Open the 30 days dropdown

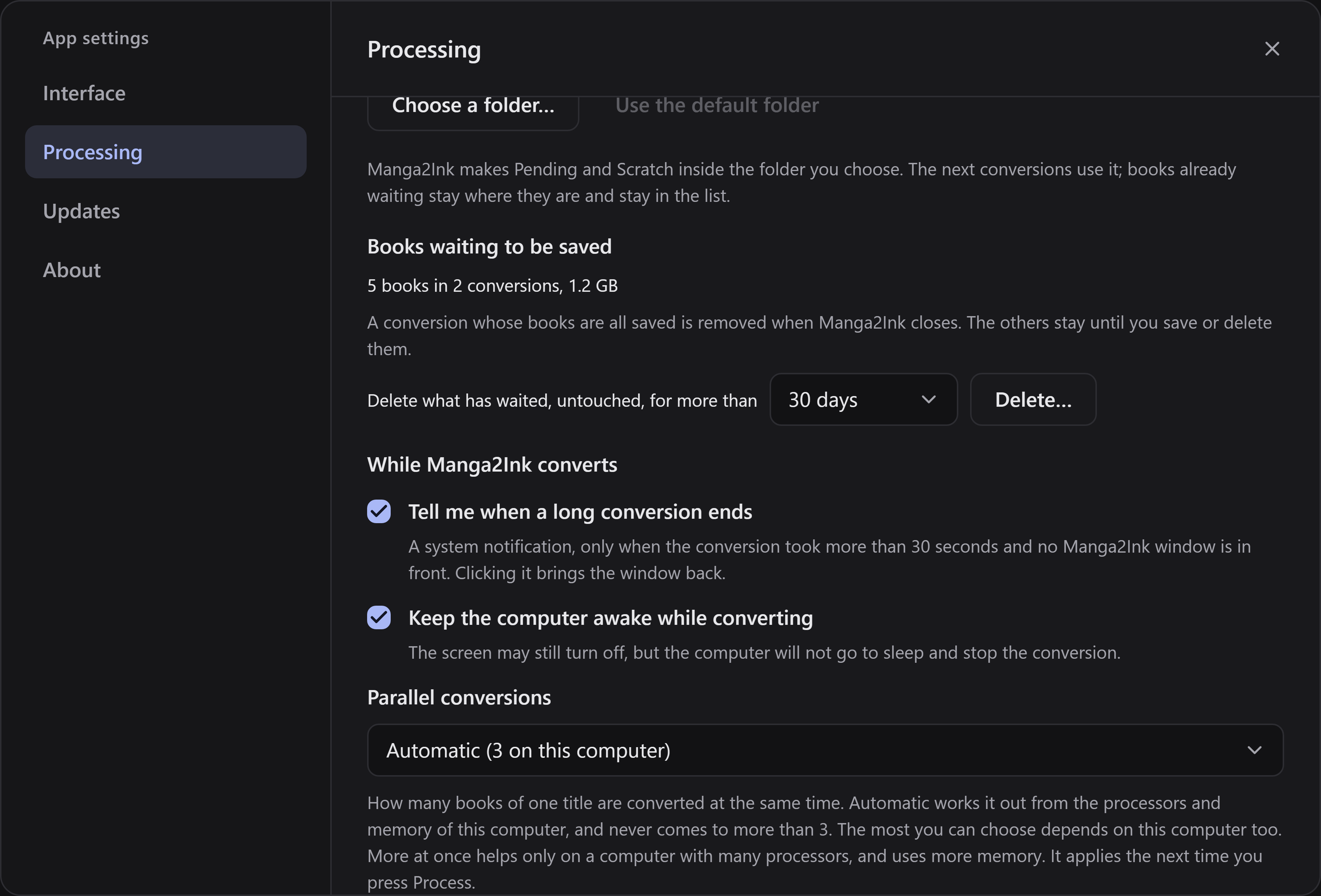[x=863, y=399]
